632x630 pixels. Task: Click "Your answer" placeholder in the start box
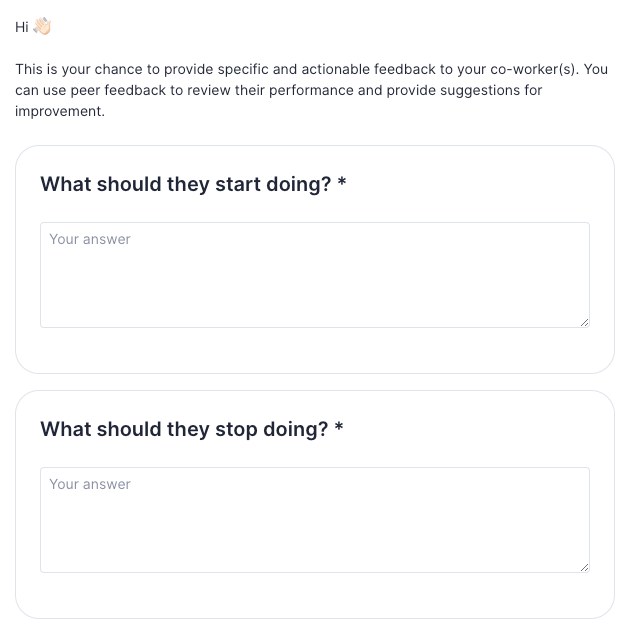(x=90, y=240)
